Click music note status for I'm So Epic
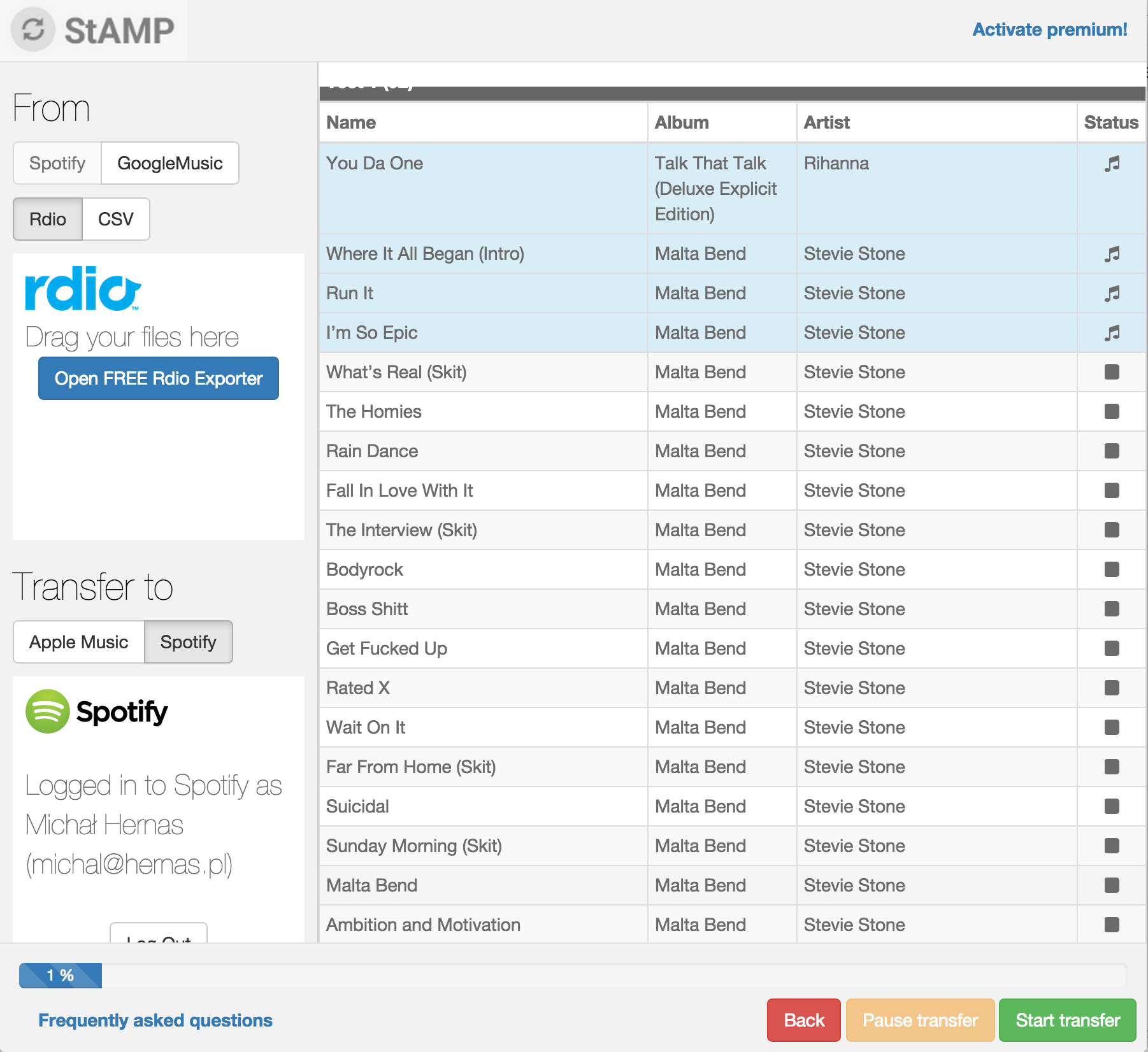 pos(1112,333)
